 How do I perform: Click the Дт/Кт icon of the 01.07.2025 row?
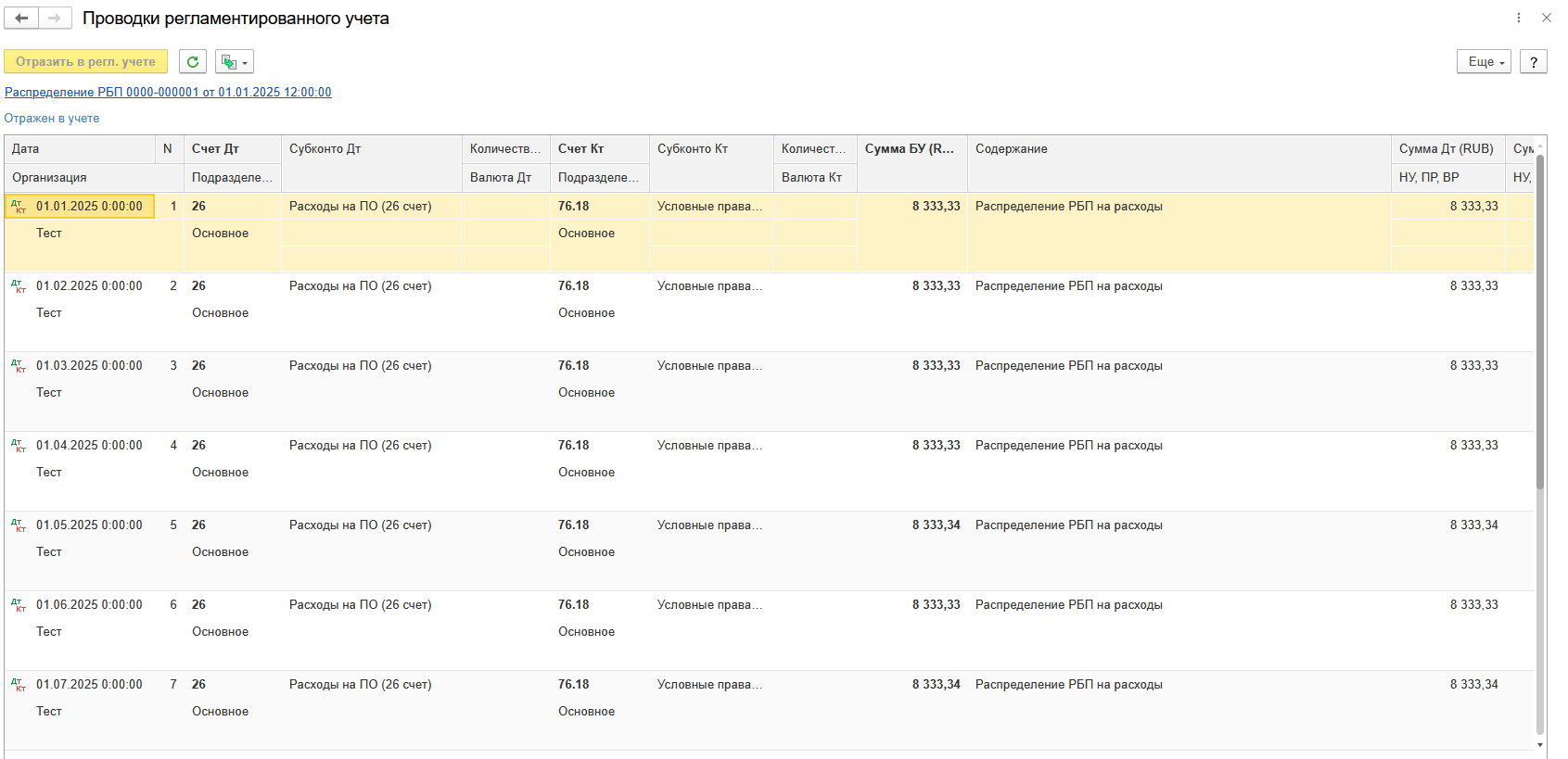[19, 685]
